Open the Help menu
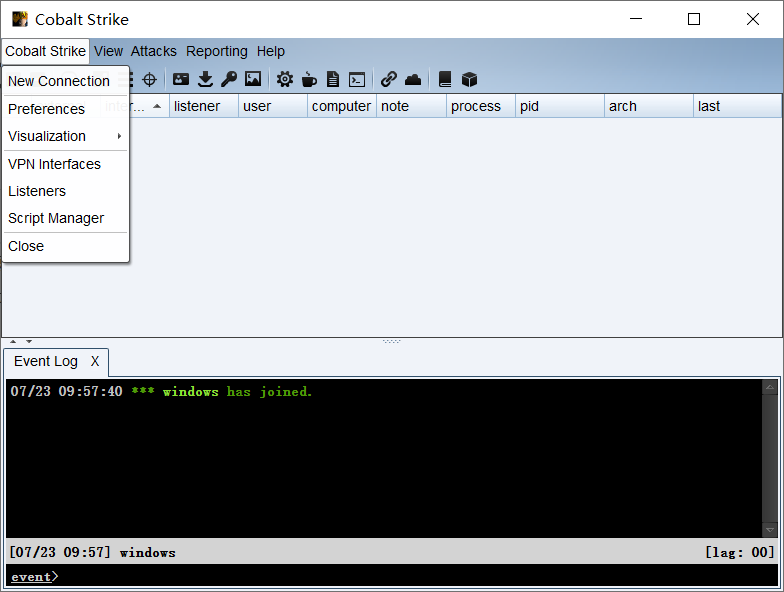The height and width of the screenshot is (592, 784). [x=270, y=52]
